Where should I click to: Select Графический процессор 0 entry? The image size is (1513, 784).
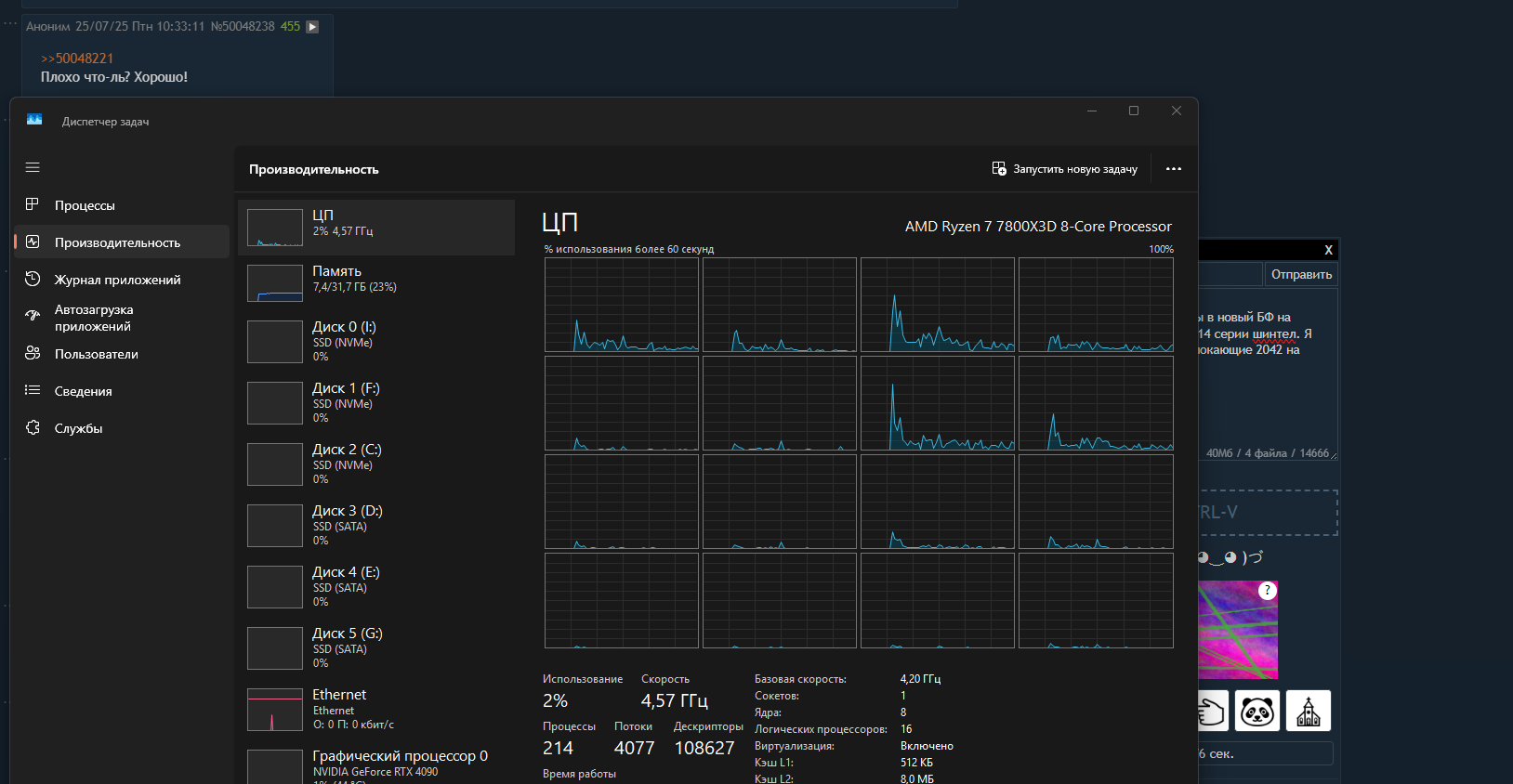(x=376, y=765)
